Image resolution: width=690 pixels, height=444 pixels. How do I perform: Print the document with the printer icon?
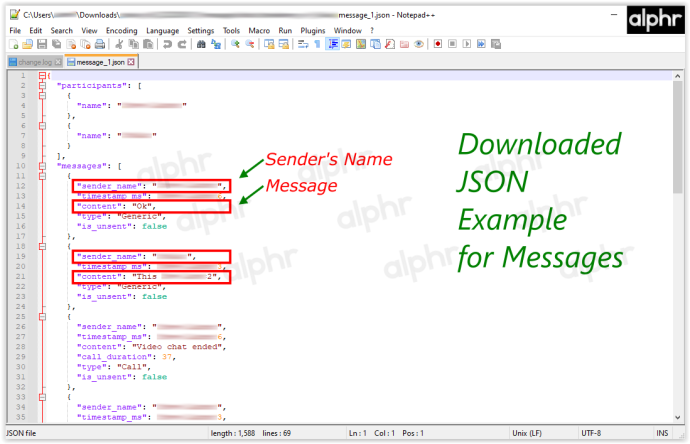(x=100, y=44)
